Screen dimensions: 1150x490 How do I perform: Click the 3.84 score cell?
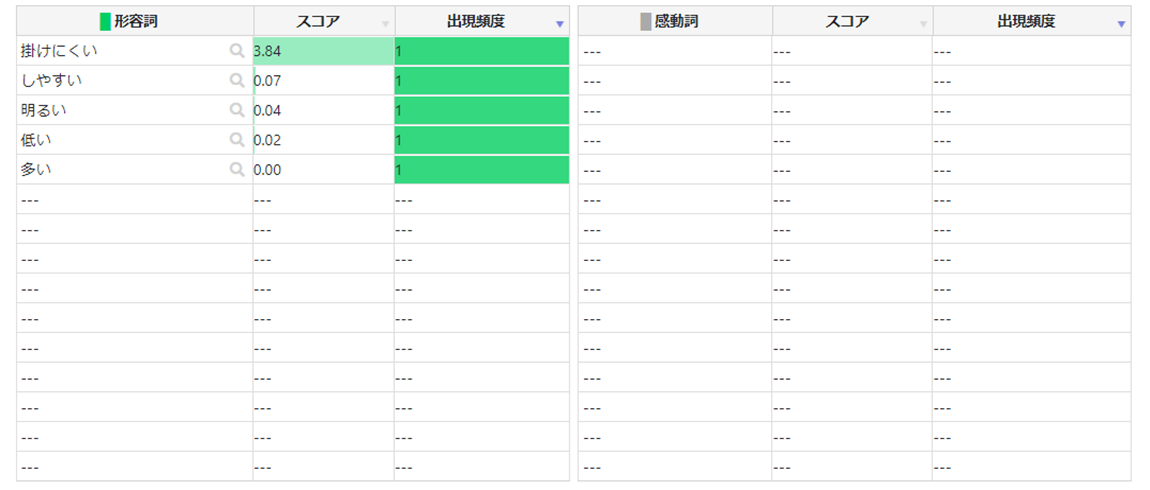323,50
